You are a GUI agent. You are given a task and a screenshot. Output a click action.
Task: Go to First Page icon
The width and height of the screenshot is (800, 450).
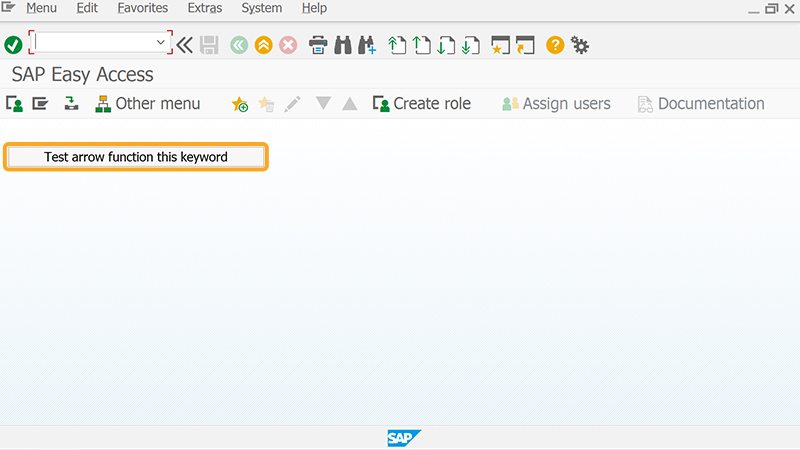[x=397, y=45]
